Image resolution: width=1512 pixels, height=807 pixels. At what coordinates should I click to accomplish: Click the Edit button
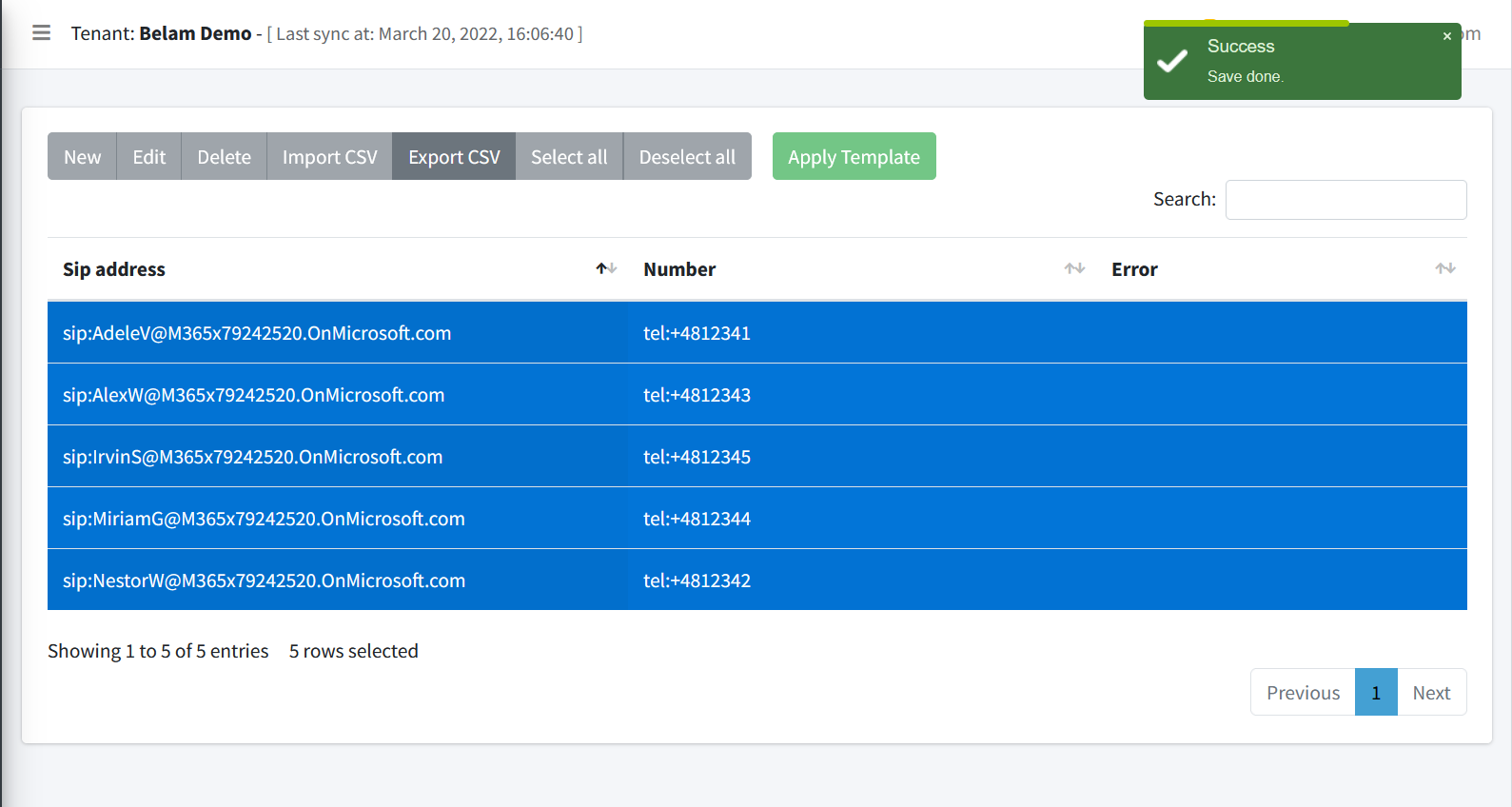click(x=148, y=157)
